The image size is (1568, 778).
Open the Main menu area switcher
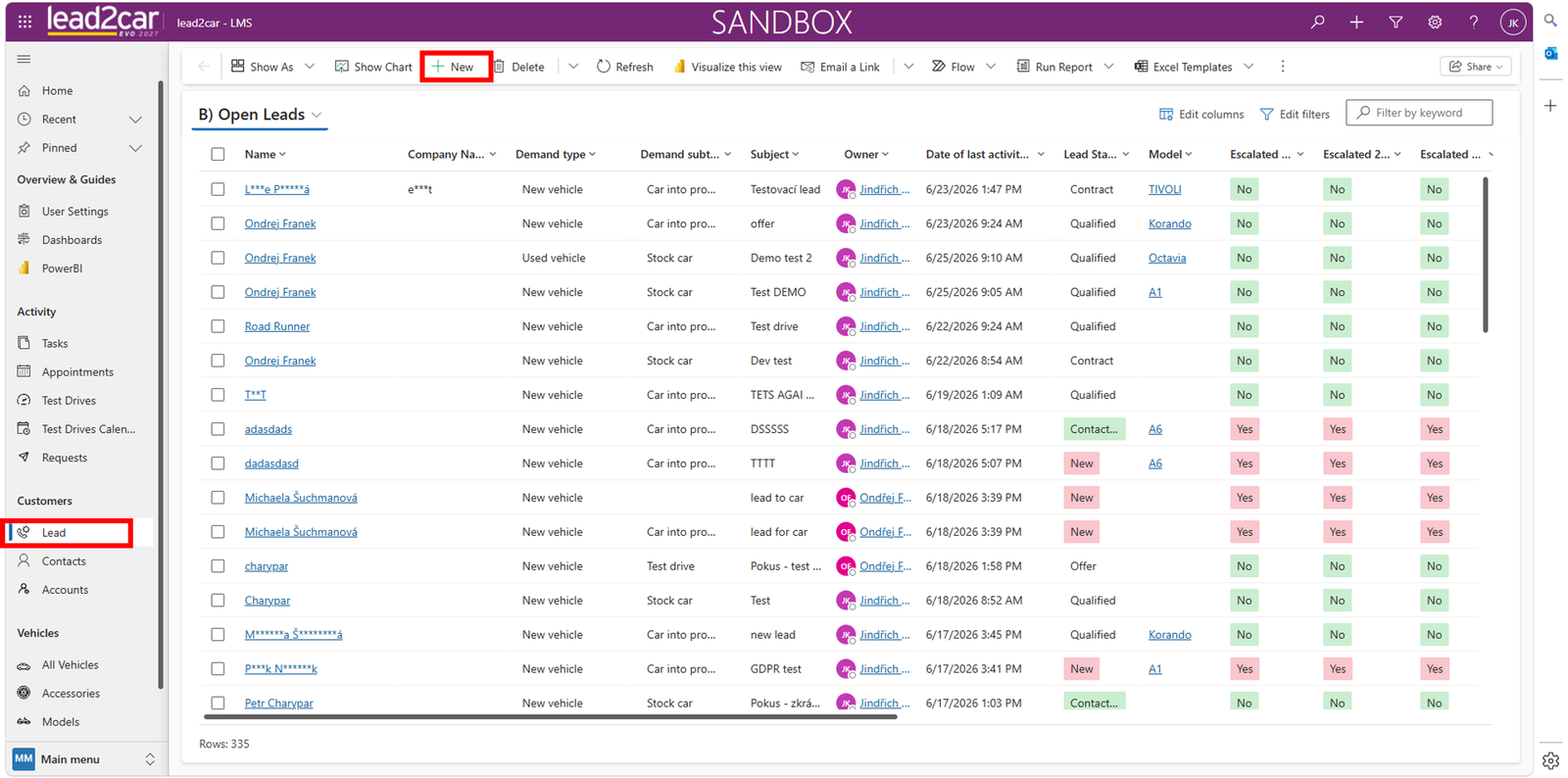click(83, 759)
